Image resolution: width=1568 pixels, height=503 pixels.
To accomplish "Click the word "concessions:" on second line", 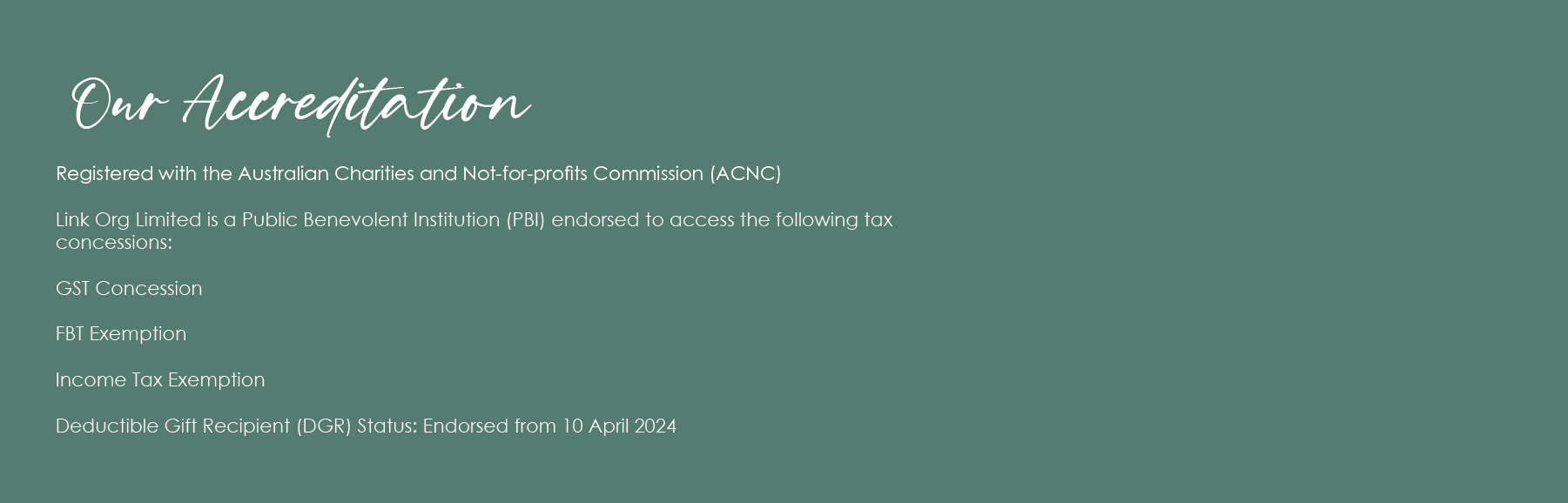I will tap(114, 243).
